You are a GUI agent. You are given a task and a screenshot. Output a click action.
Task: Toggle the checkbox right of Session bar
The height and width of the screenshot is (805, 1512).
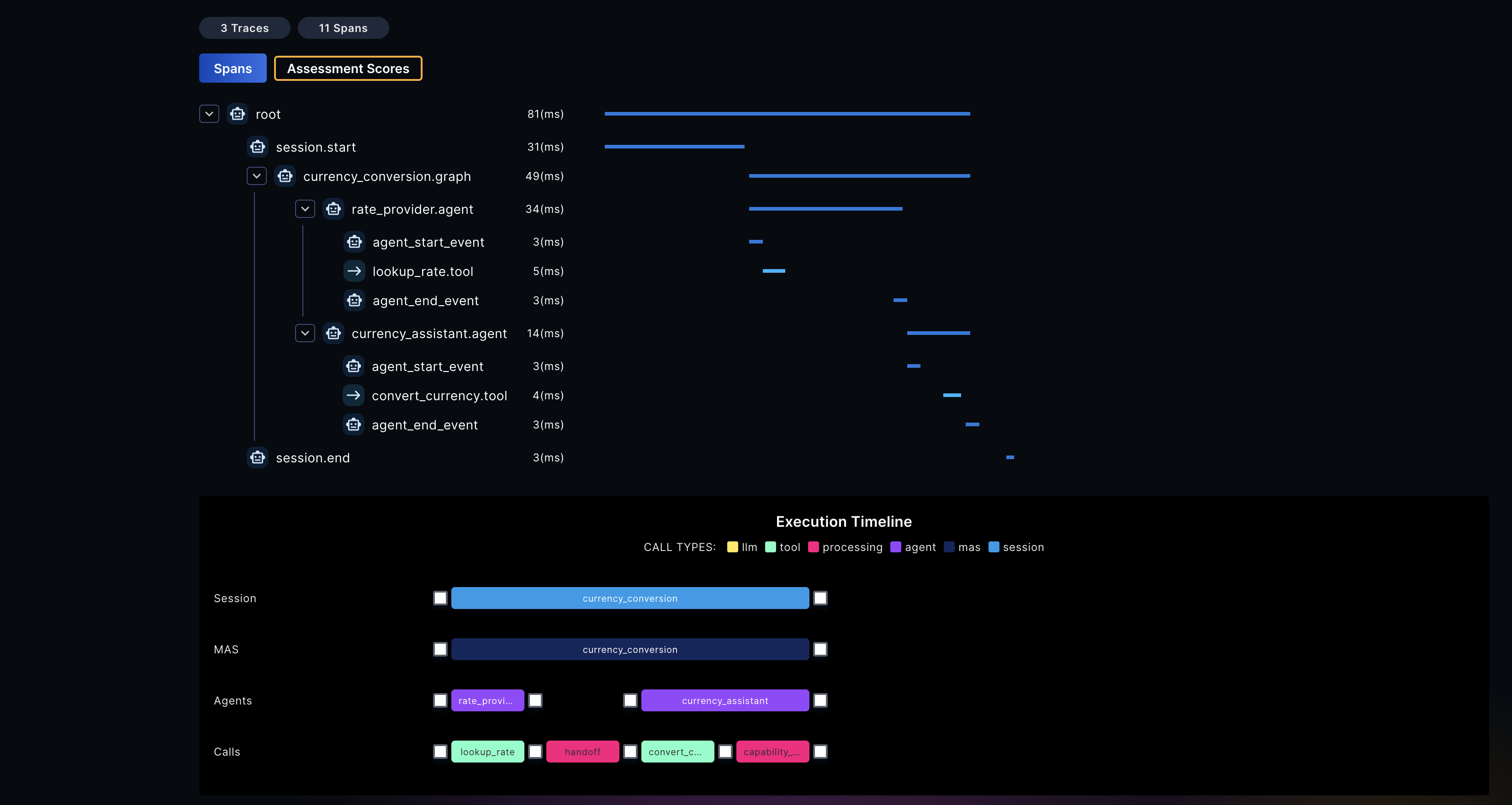click(820, 598)
